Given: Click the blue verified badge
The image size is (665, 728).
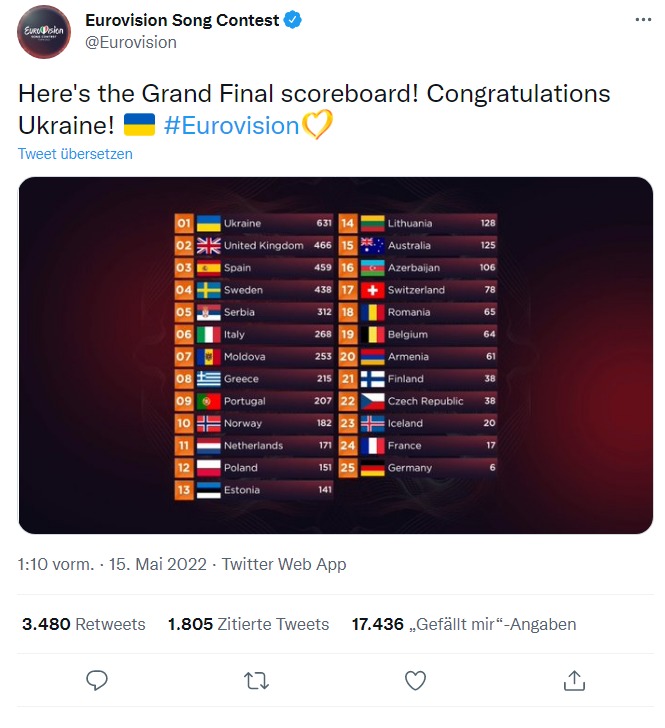Looking at the screenshot, I should [295, 20].
